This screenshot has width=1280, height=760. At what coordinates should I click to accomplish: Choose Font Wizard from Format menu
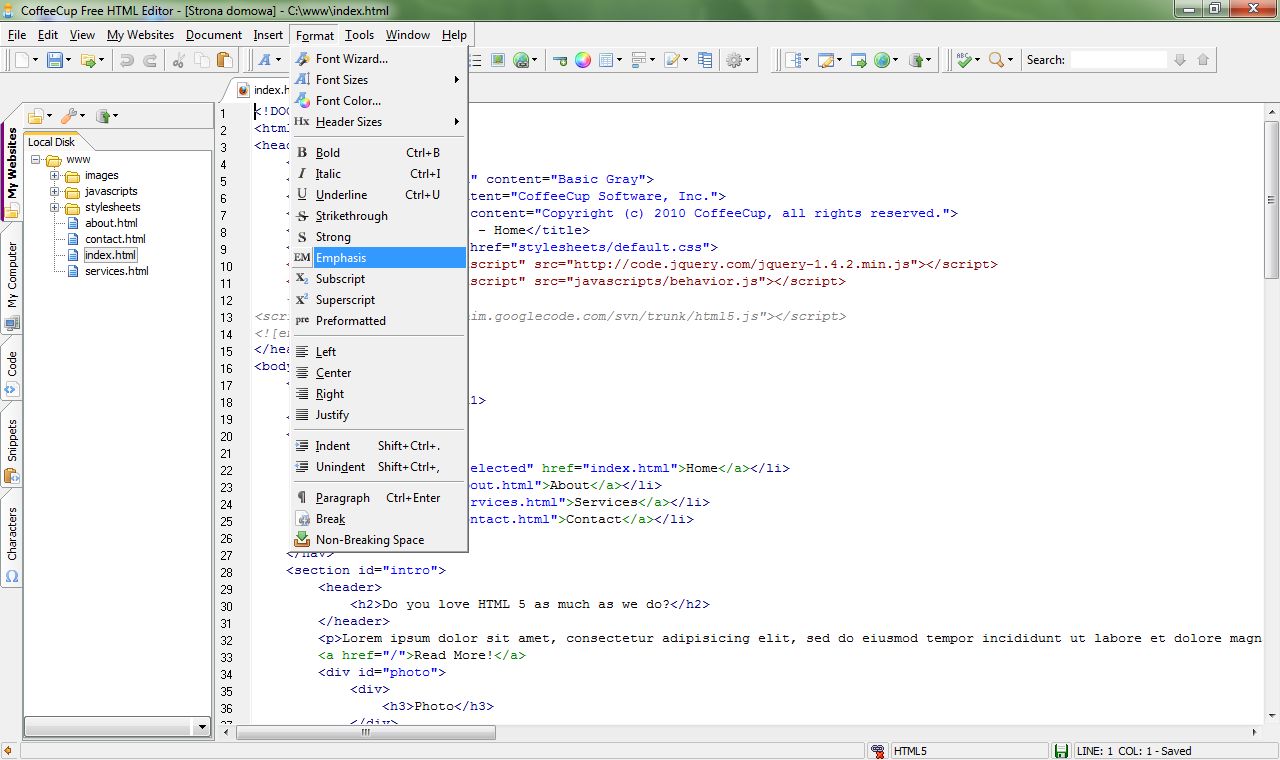(x=379, y=59)
